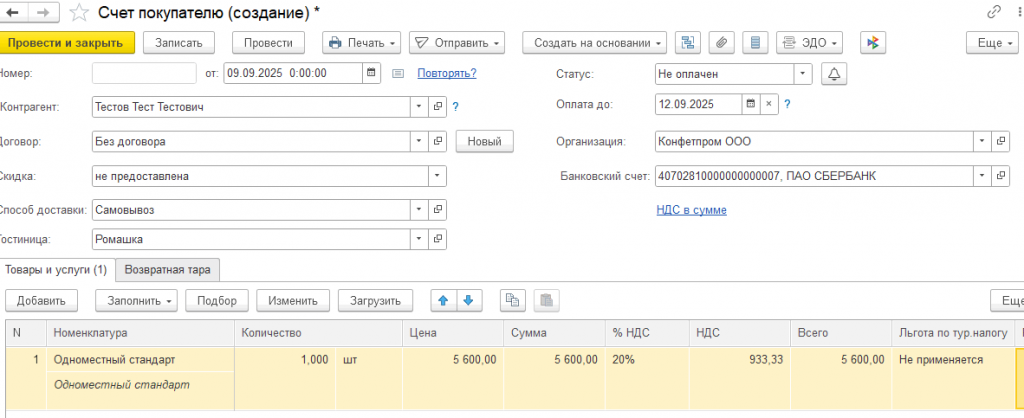1024x418 pixels.
Task: Open document structure/related documents icon
Action: [x=688, y=43]
